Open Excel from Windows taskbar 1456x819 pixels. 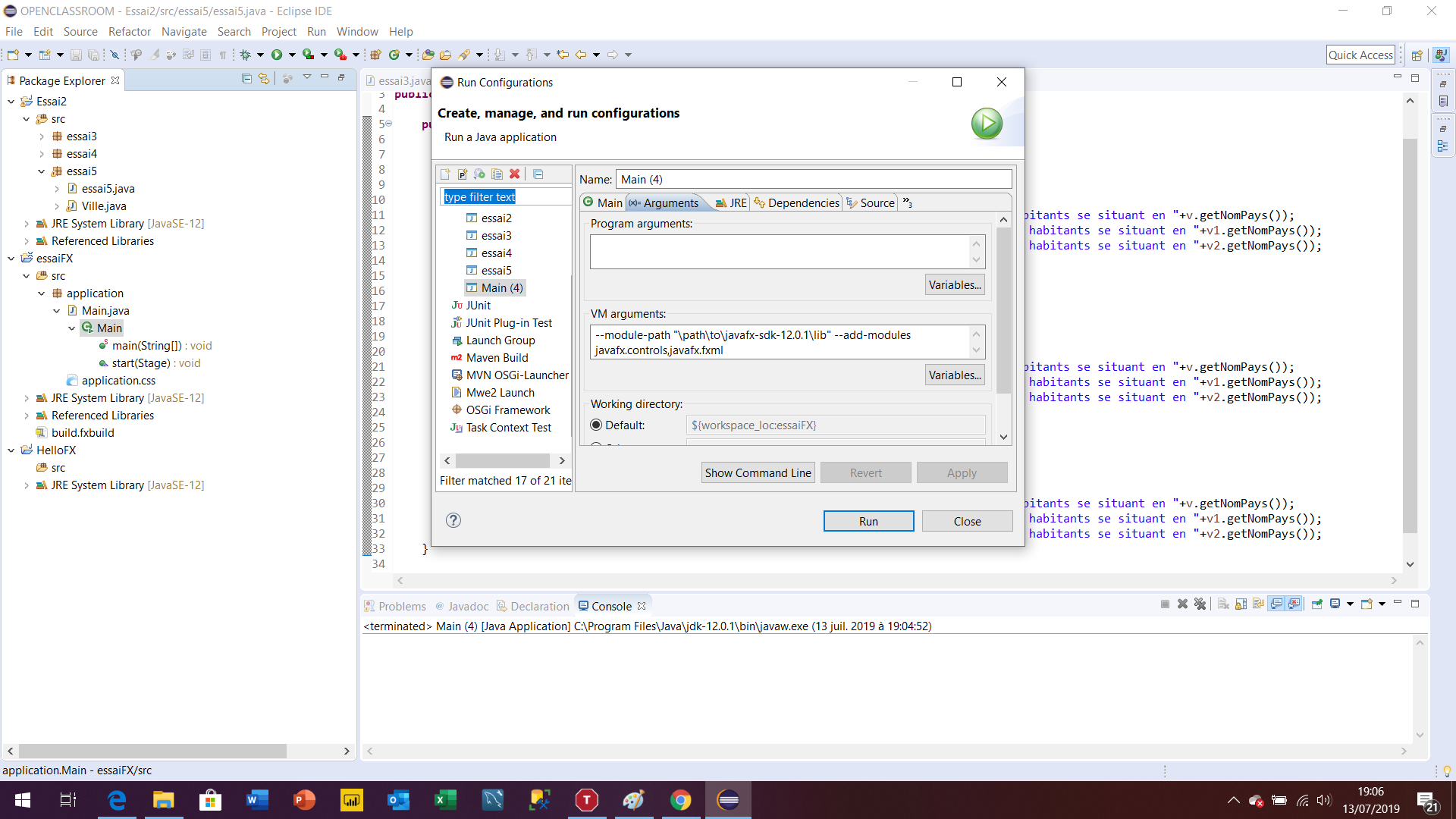click(x=446, y=800)
